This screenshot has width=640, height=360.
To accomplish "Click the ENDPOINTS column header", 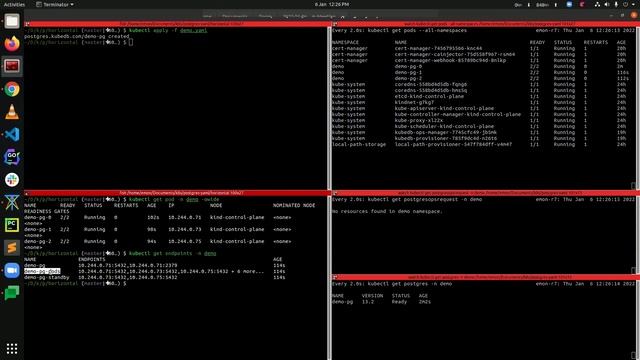I will click(x=92, y=260).
